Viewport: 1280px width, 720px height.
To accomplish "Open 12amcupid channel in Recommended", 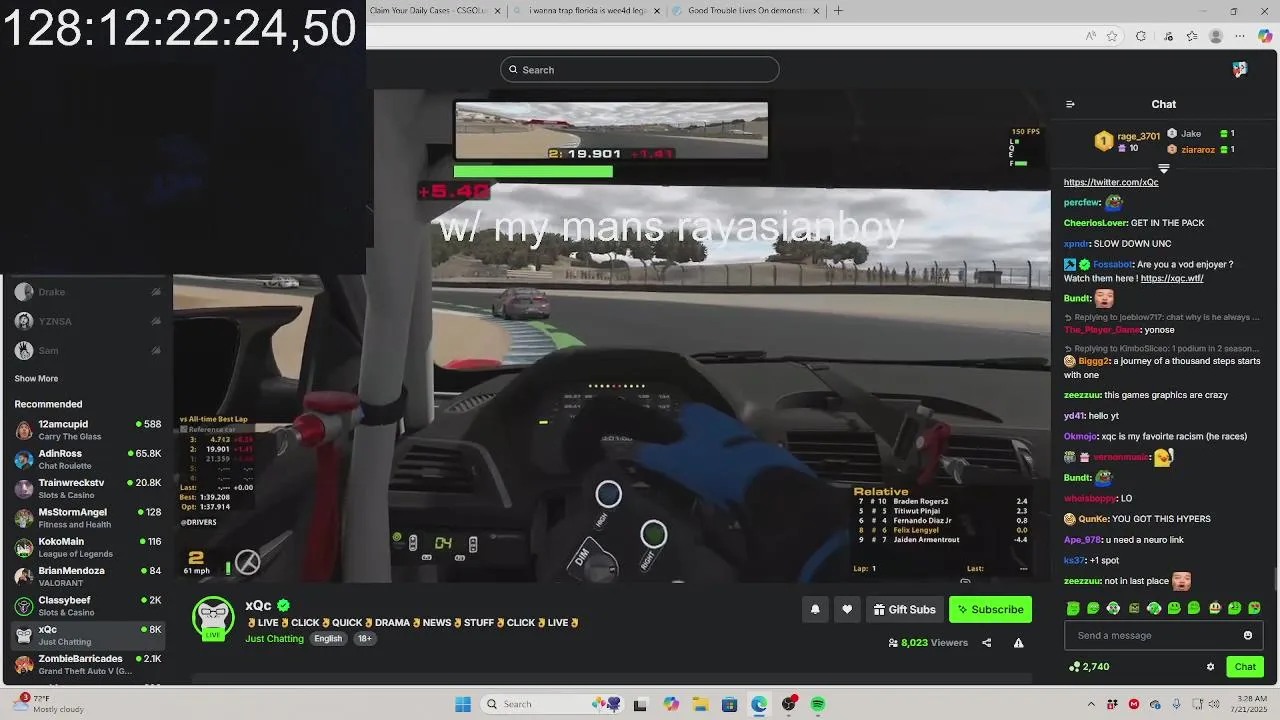I will pos(87,430).
